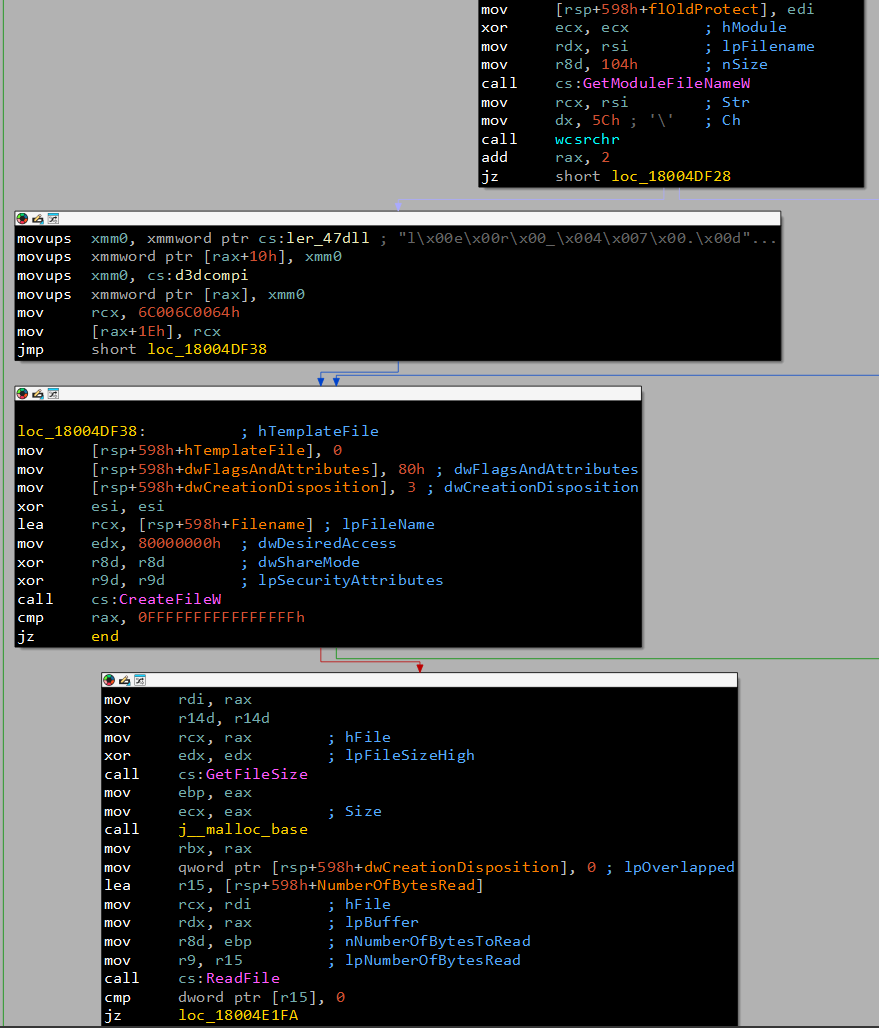Select the 104h immediate value
This screenshot has height=1028, width=879.
click(619, 64)
